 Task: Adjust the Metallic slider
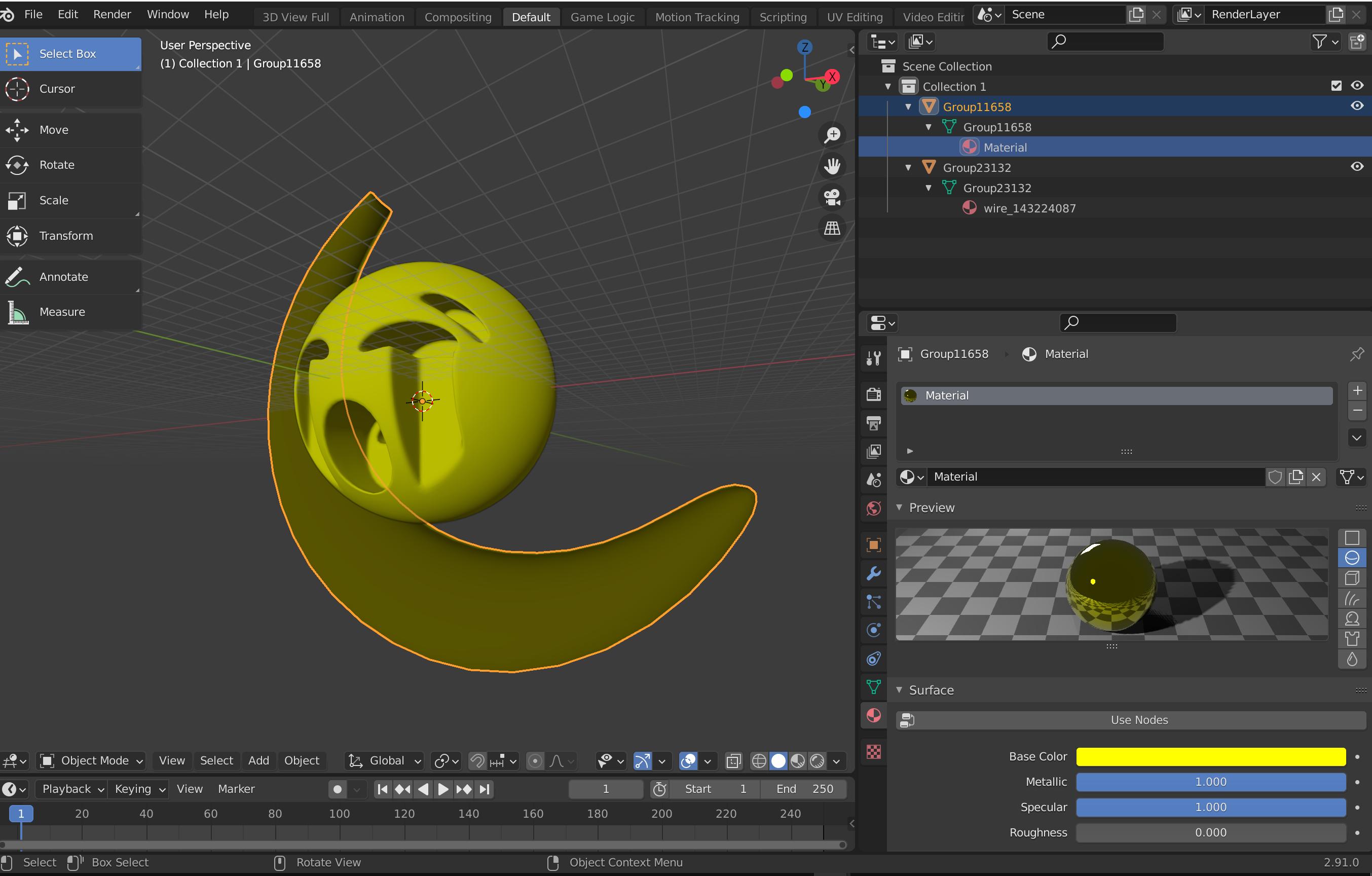[1210, 782]
